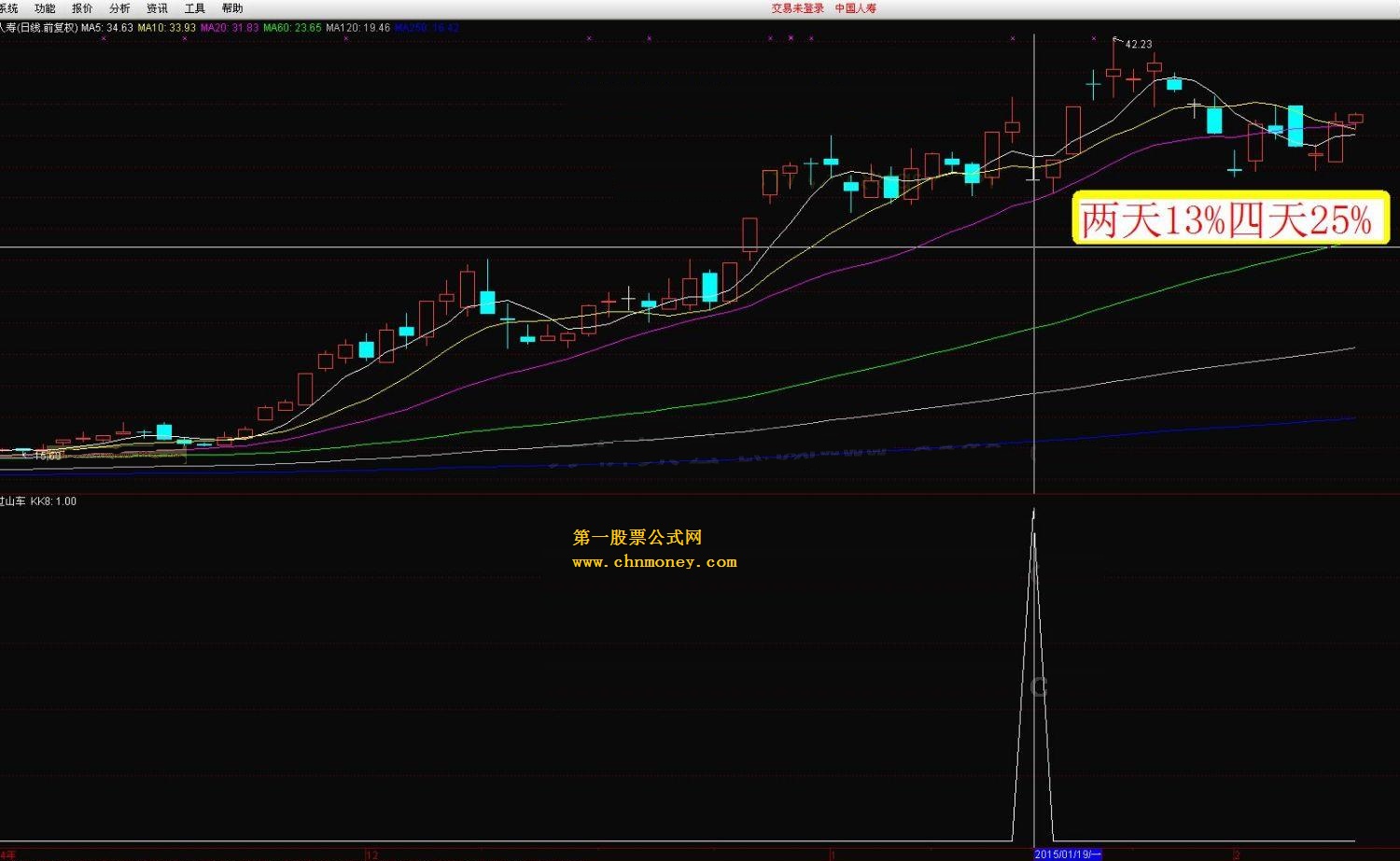Click the MA250 indicator label
1400x861 pixels.
tap(427, 28)
